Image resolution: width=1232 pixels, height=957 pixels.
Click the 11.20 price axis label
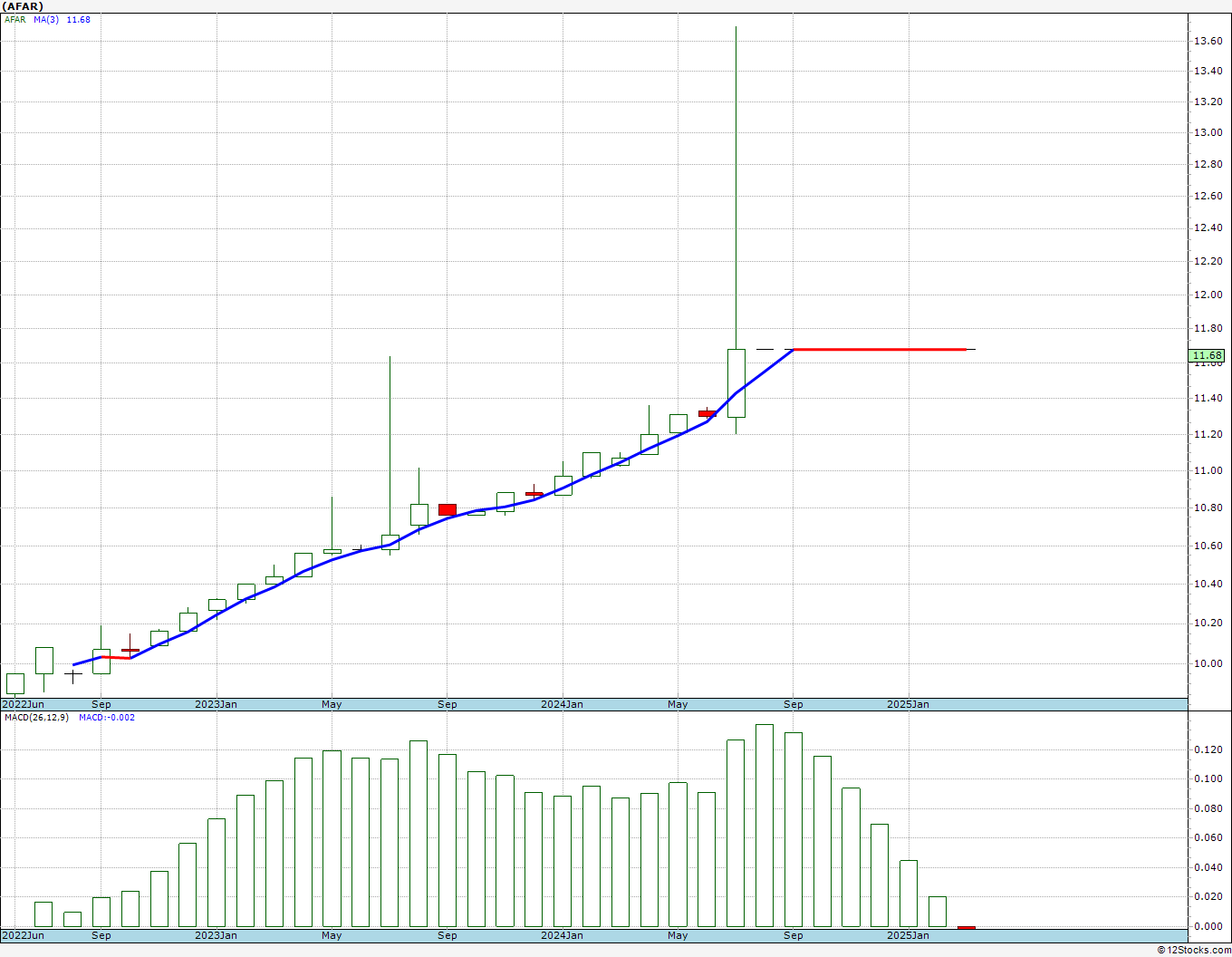(1208, 434)
